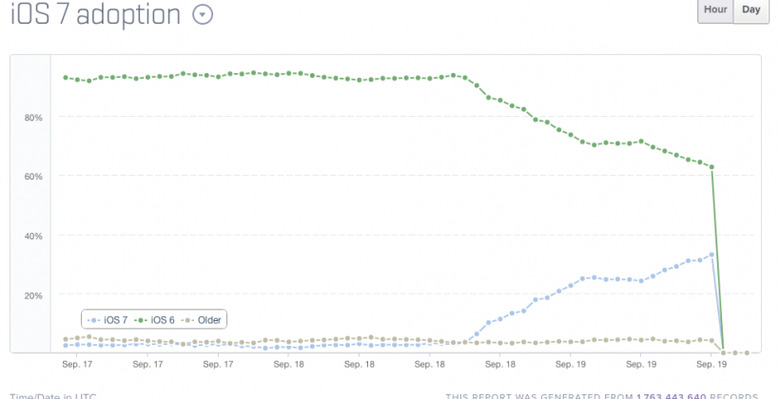Select the last iOS 6 point before the drop
Viewport: 780px width, 399px height.
click(x=711, y=167)
